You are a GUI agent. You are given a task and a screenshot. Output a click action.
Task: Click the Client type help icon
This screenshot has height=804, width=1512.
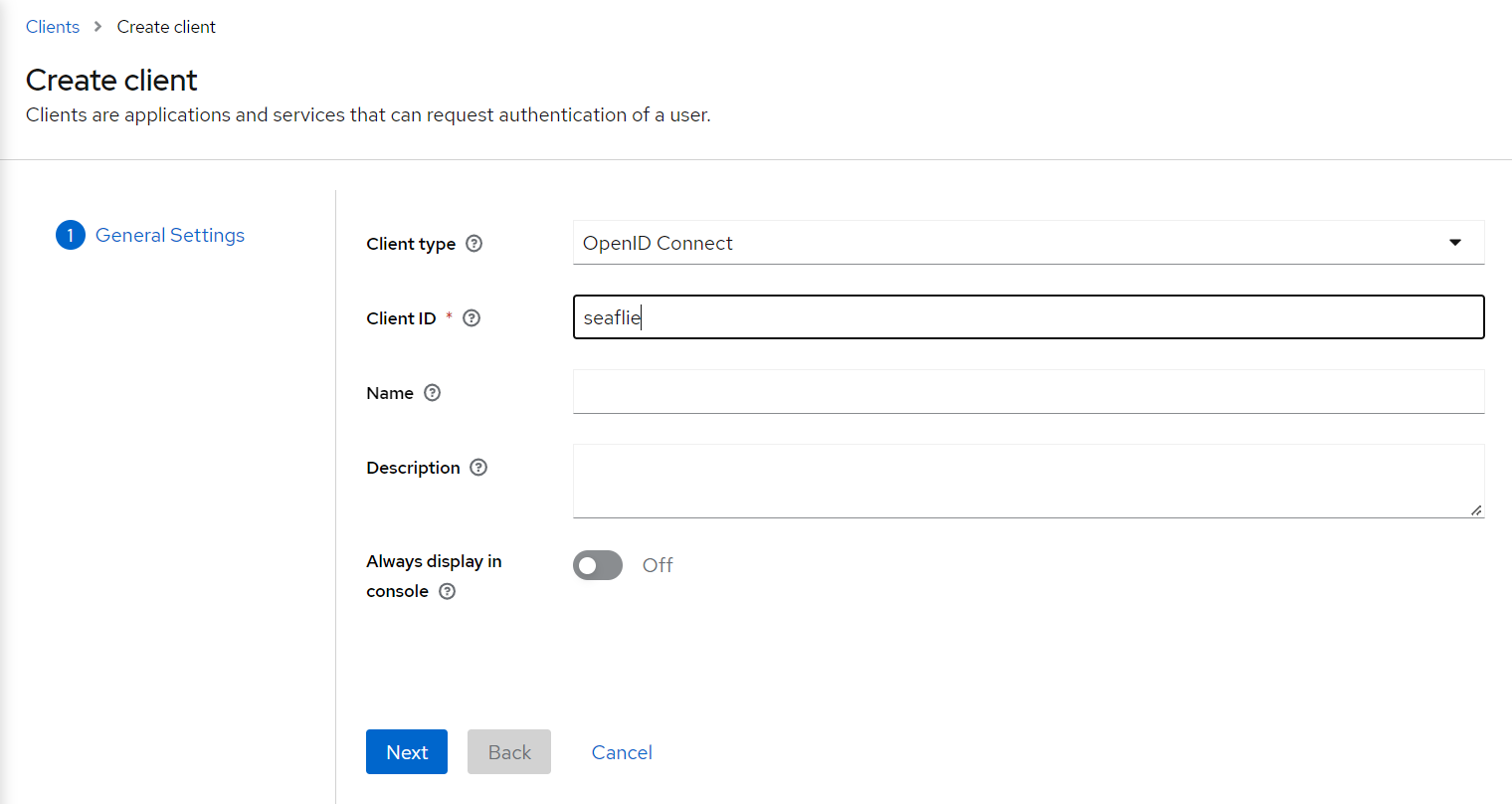coord(474,244)
